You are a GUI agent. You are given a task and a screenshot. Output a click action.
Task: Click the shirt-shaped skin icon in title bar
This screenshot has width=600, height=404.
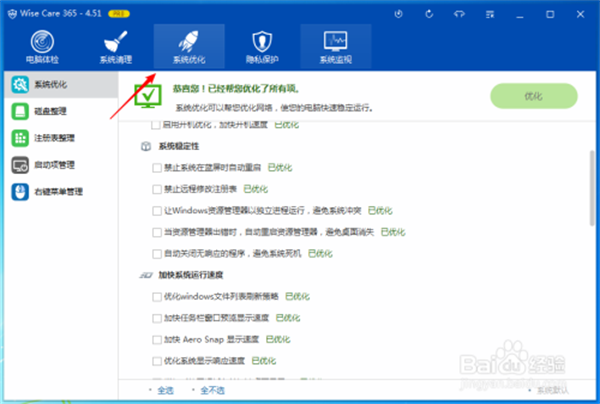[x=459, y=14]
